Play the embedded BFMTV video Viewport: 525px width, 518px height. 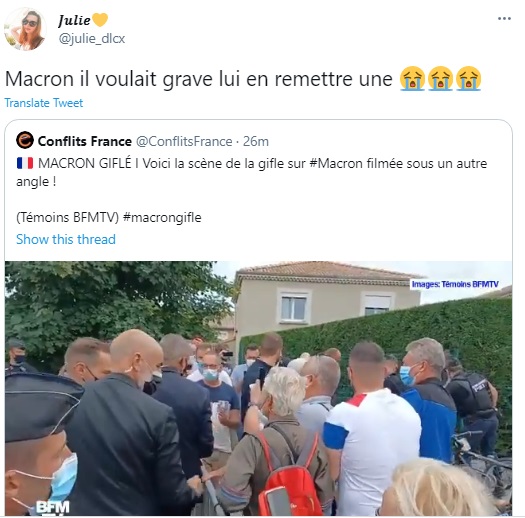tap(258, 388)
